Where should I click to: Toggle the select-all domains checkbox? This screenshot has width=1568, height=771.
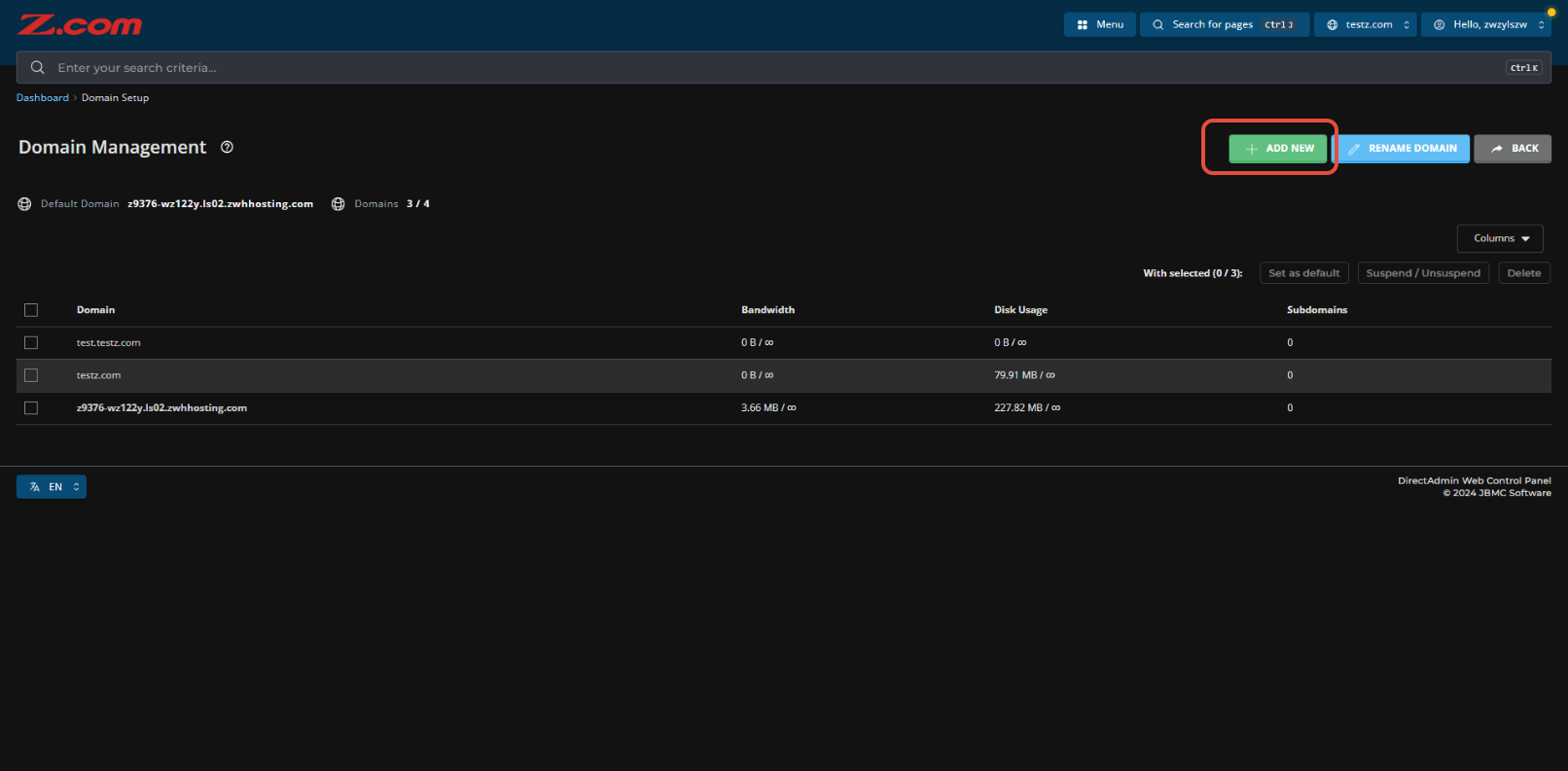(x=31, y=310)
